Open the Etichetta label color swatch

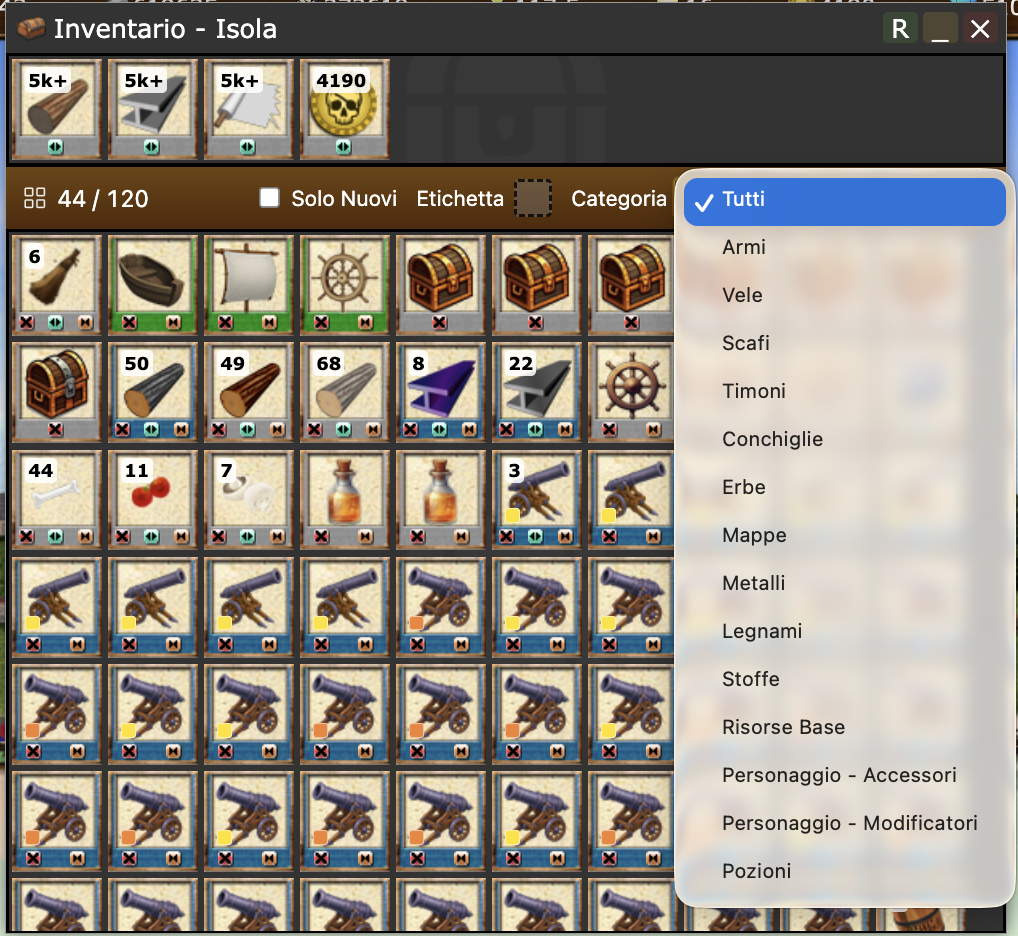533,198
